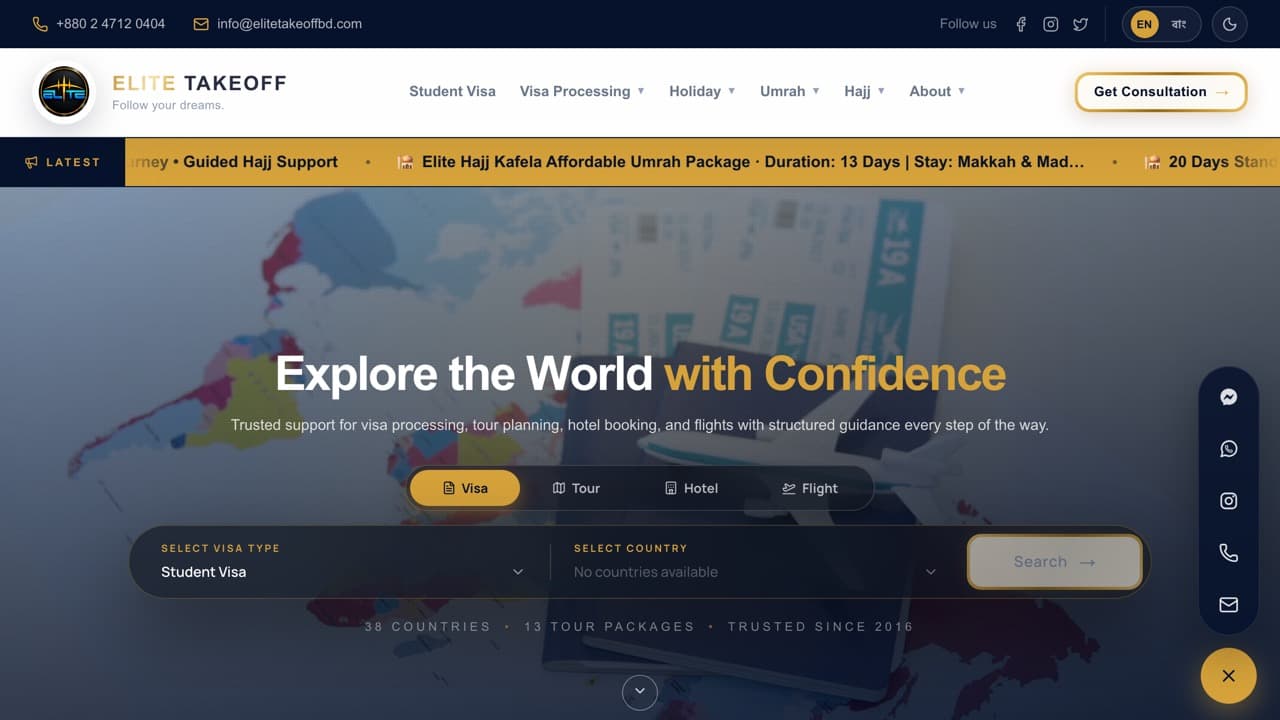Select the Flight search tab
Screen dimensions: 1280x720
tap(810, 488)
